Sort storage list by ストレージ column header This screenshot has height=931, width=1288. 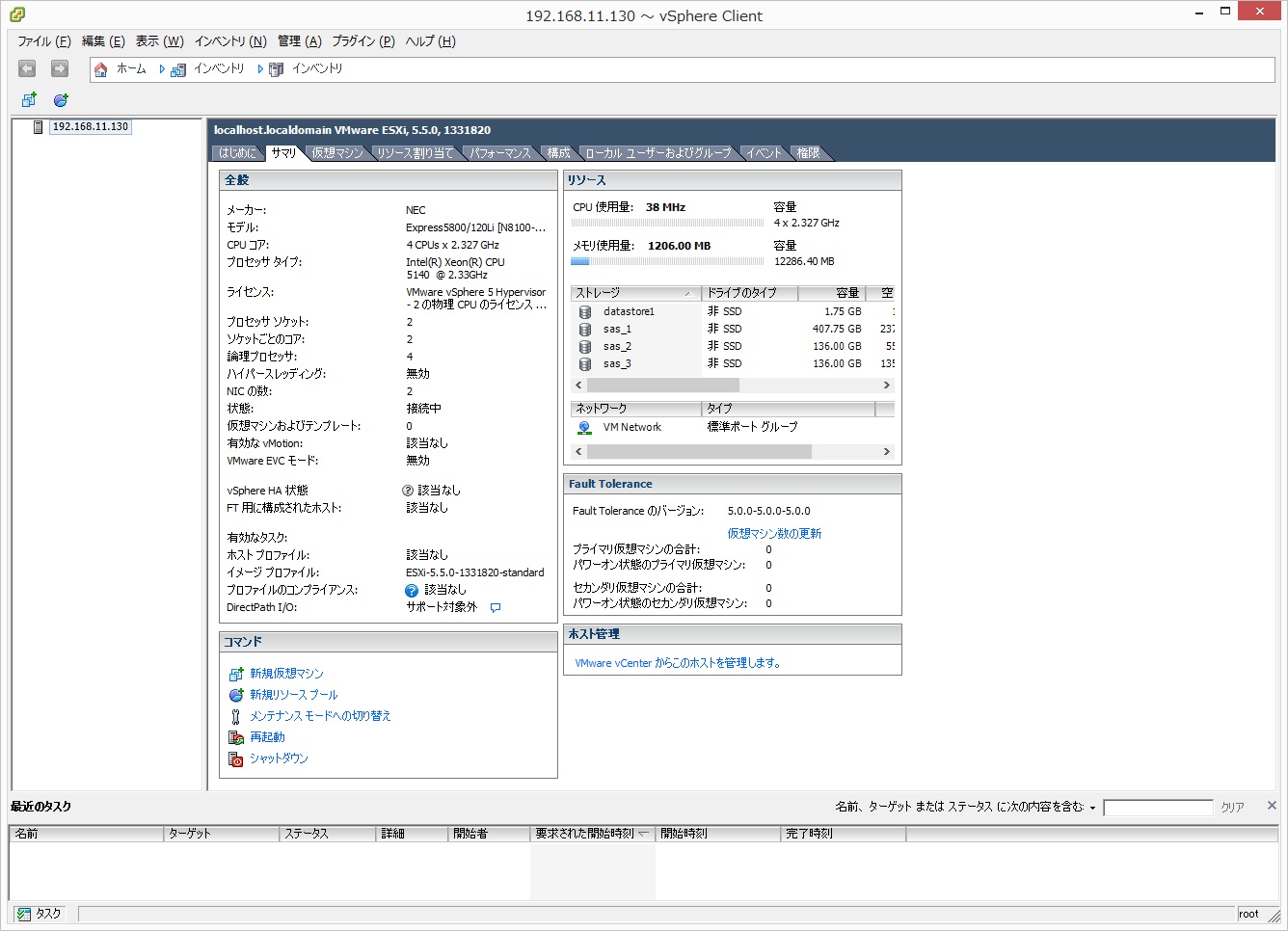click(x=635, y=293)
